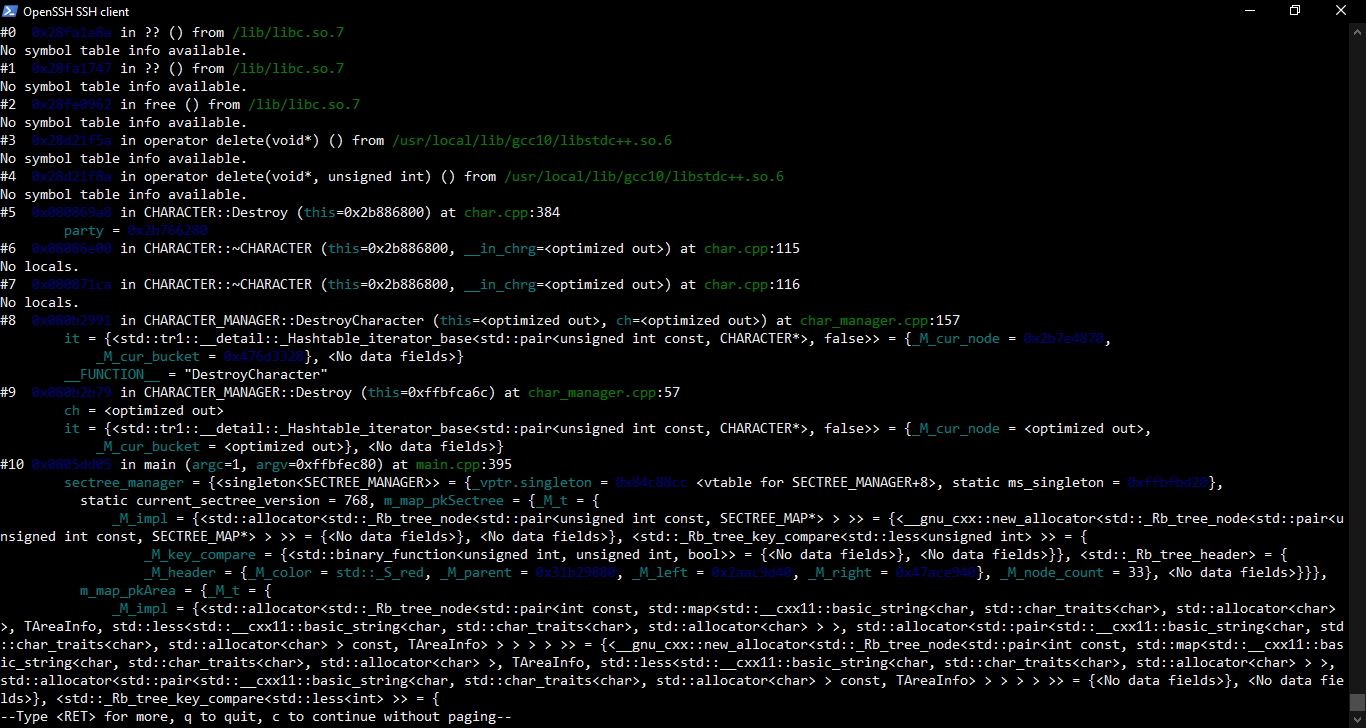Click the scrollbar down arrow

click(x=1357, y=719)
